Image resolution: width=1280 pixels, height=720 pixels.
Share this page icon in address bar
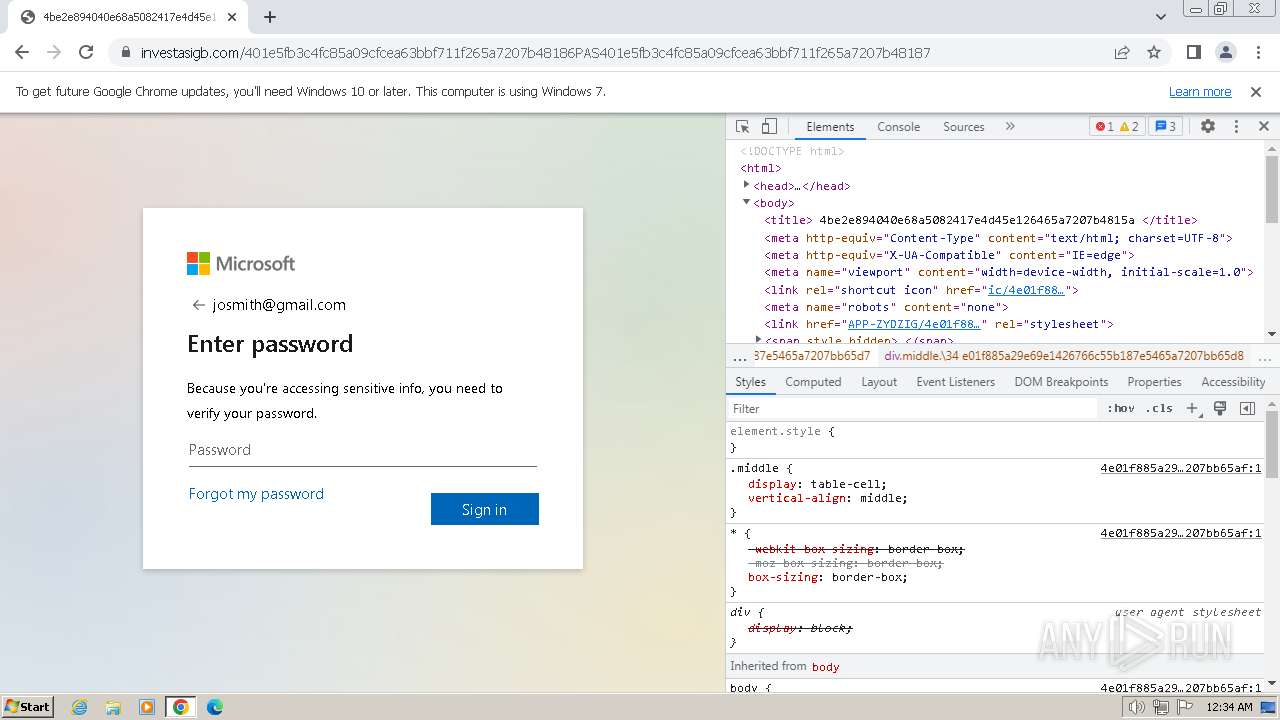pyautogui.click(x=1122, y=53)
